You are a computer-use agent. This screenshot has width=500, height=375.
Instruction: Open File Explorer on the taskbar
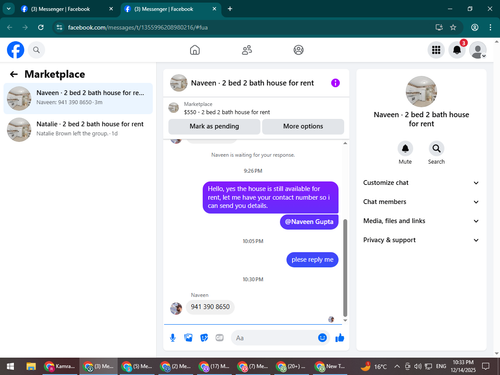(x=31, y=367)
